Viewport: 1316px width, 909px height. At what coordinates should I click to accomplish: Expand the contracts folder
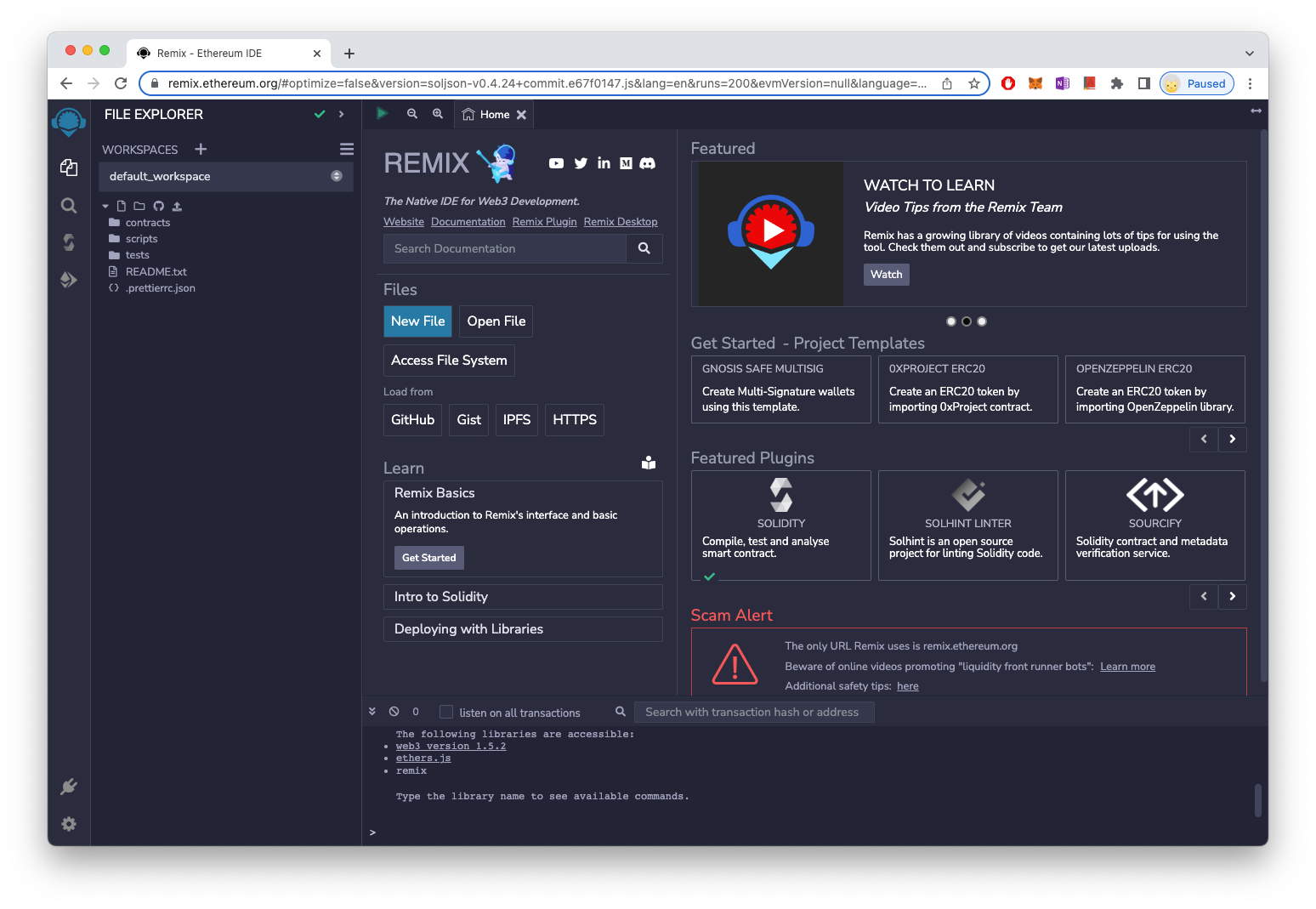(147, 223)
